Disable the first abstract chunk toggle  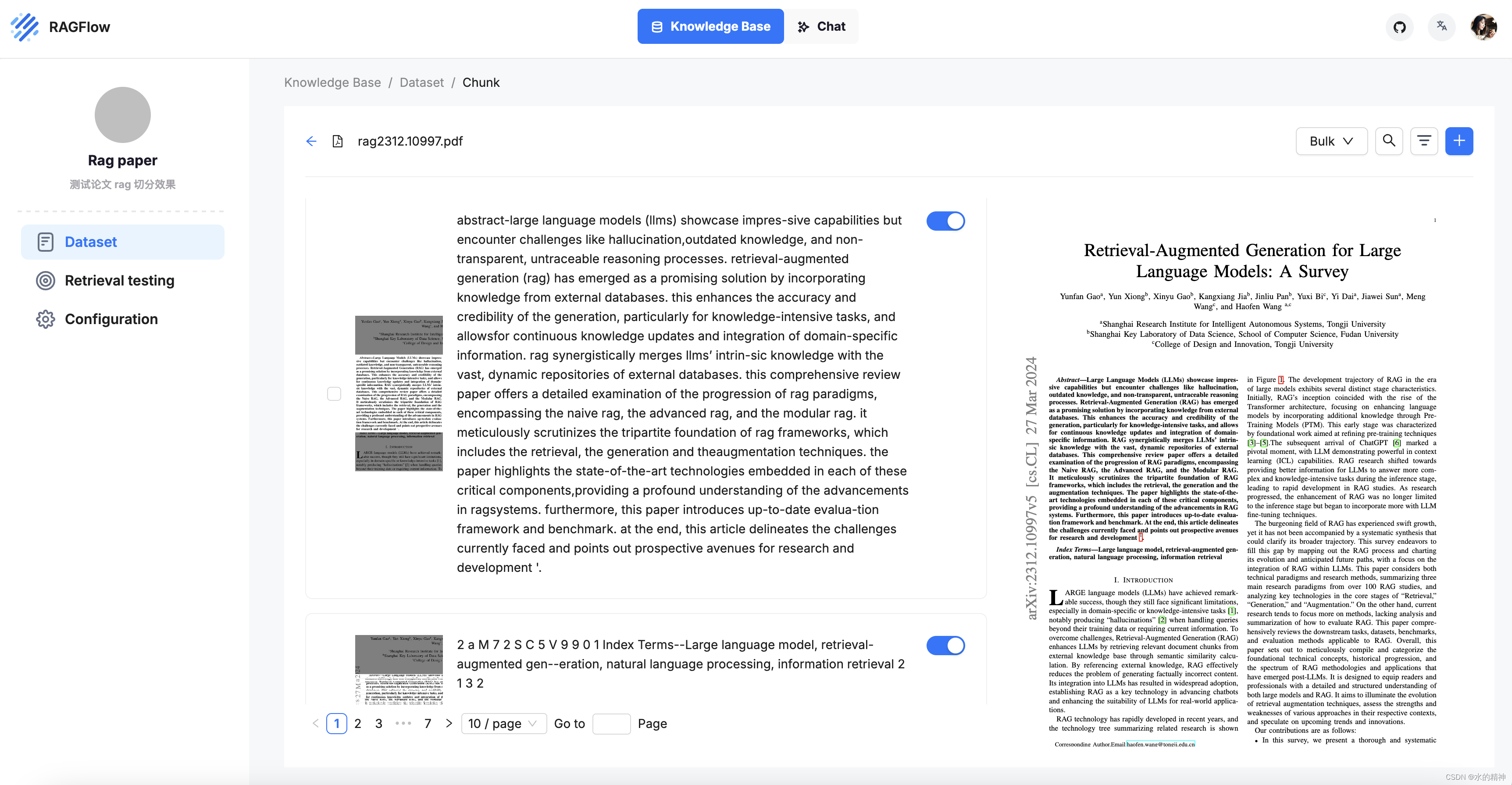click(945, 221)
